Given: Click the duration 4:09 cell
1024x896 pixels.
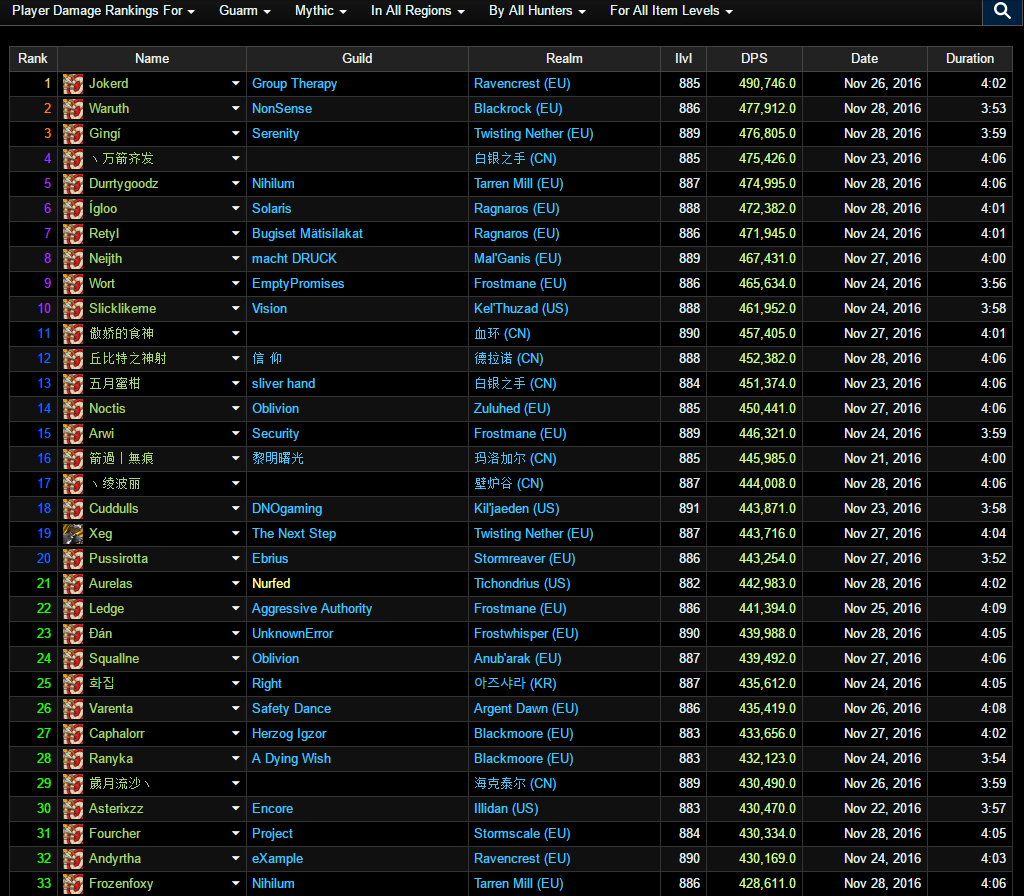Looking at the screenshot, I should point(993,609).
